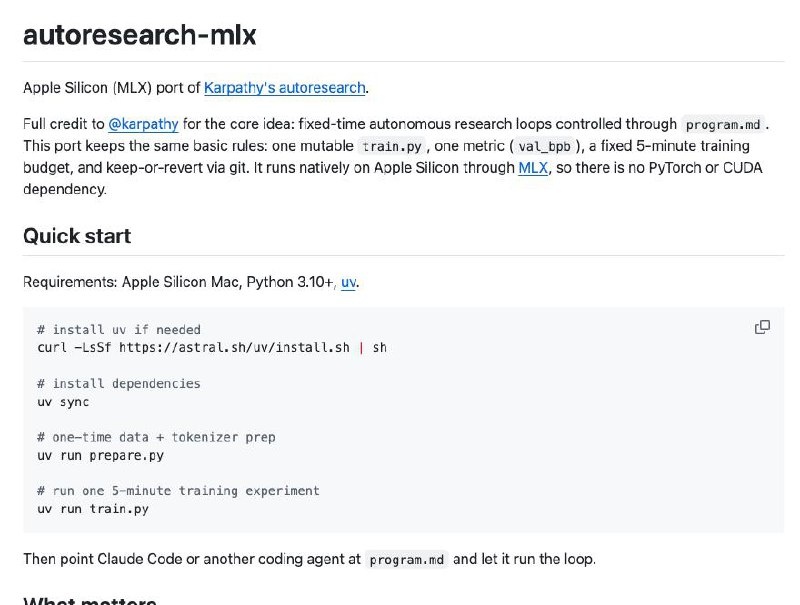Click the val_bpb inline code

pyautogui.click(x=544, y=147)
